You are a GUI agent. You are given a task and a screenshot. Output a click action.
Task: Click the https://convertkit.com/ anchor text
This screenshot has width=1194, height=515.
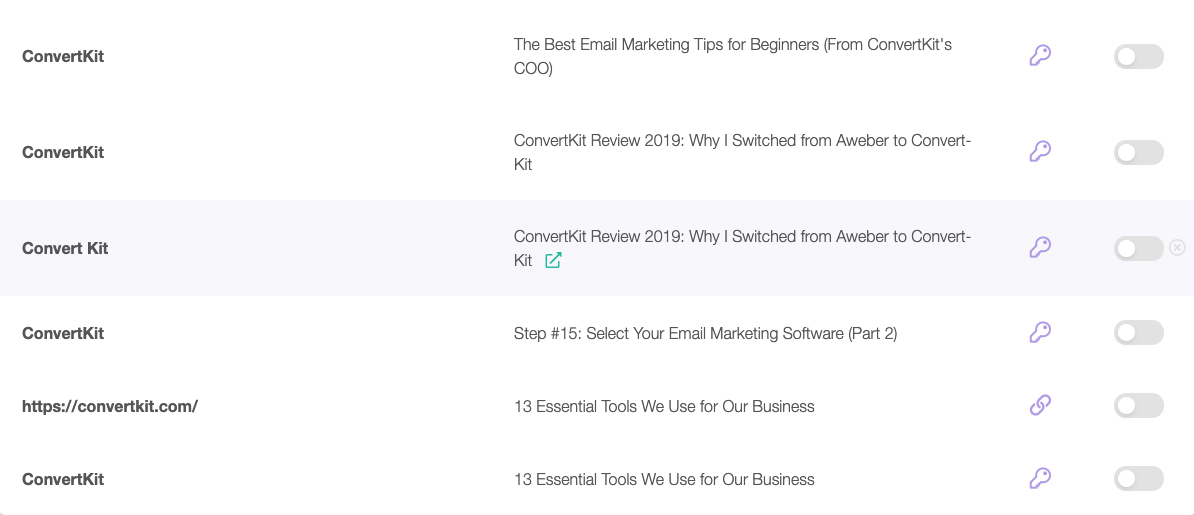pyautogui.click(x=110, y=406)
